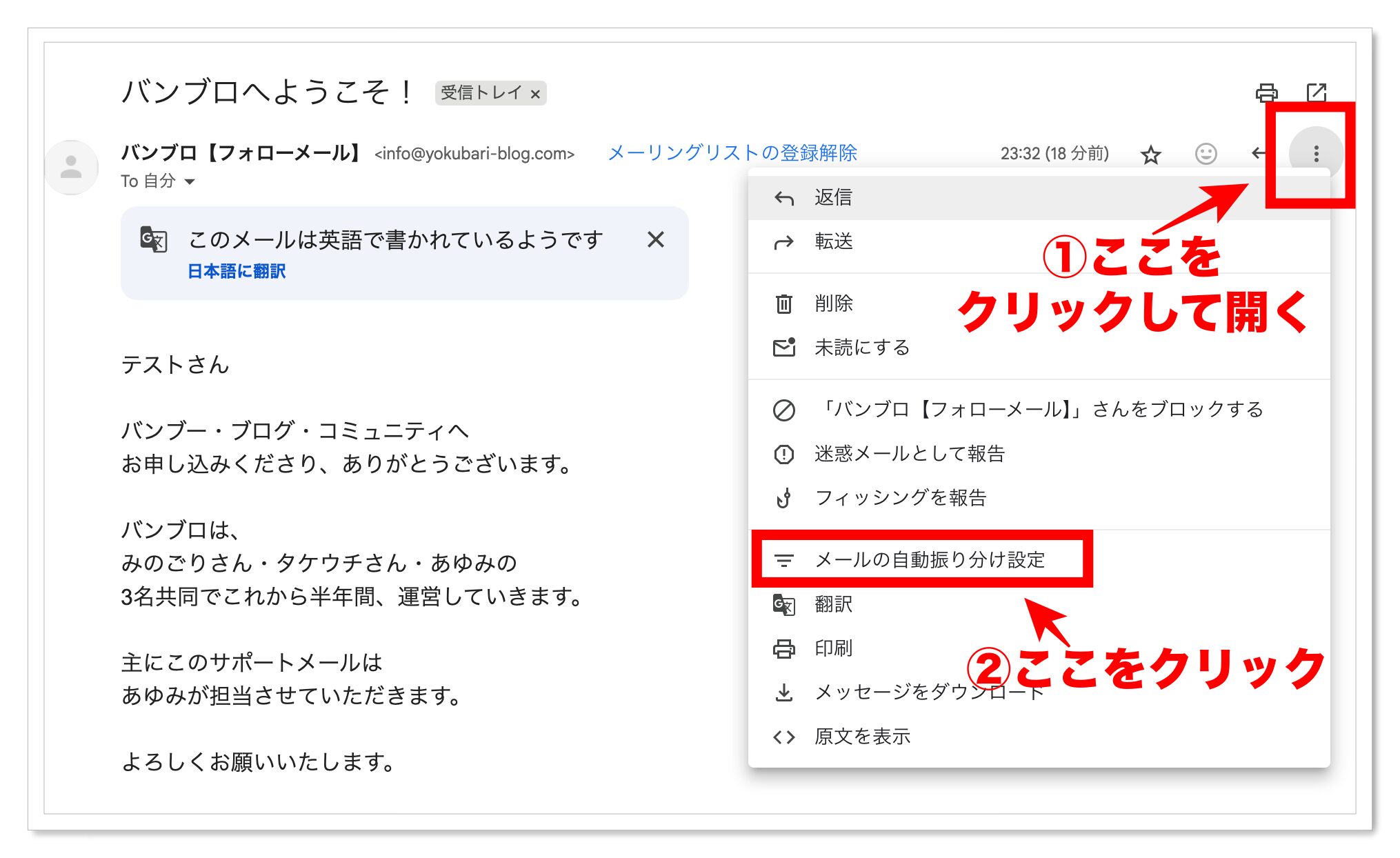Image resolution: width=1400 pixels, height=858 pixels.
Task: Select 返信 from the menu
Action: pyautogui.click(x=833, y=197)
